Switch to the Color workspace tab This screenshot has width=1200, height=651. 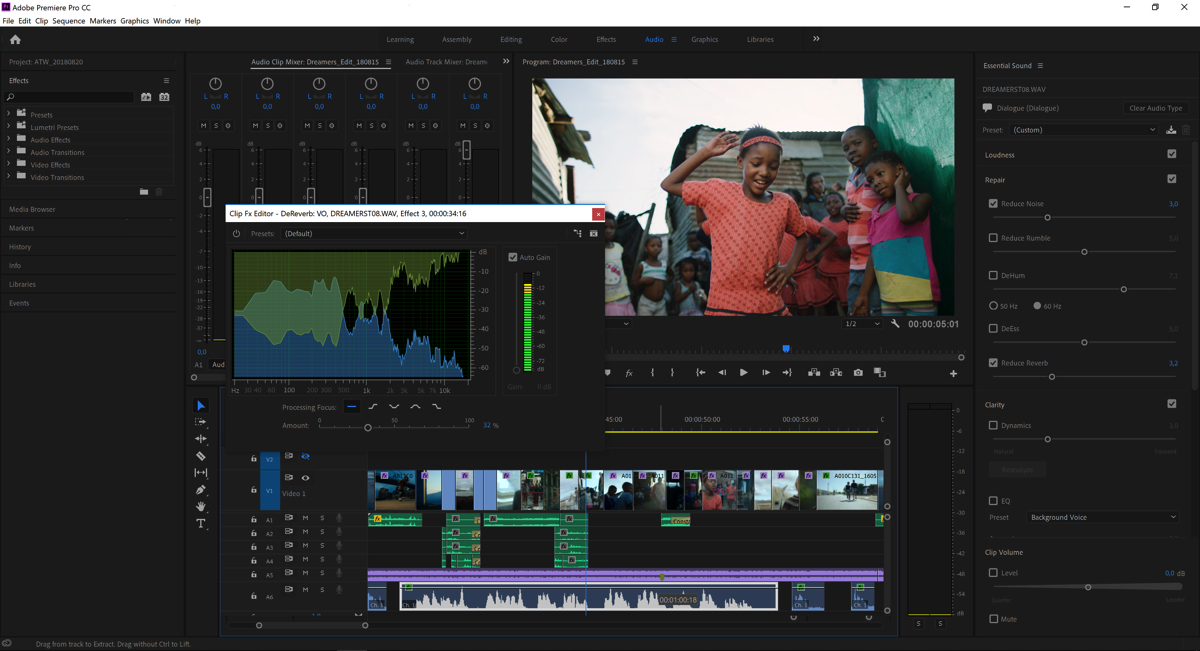[559, 40]
